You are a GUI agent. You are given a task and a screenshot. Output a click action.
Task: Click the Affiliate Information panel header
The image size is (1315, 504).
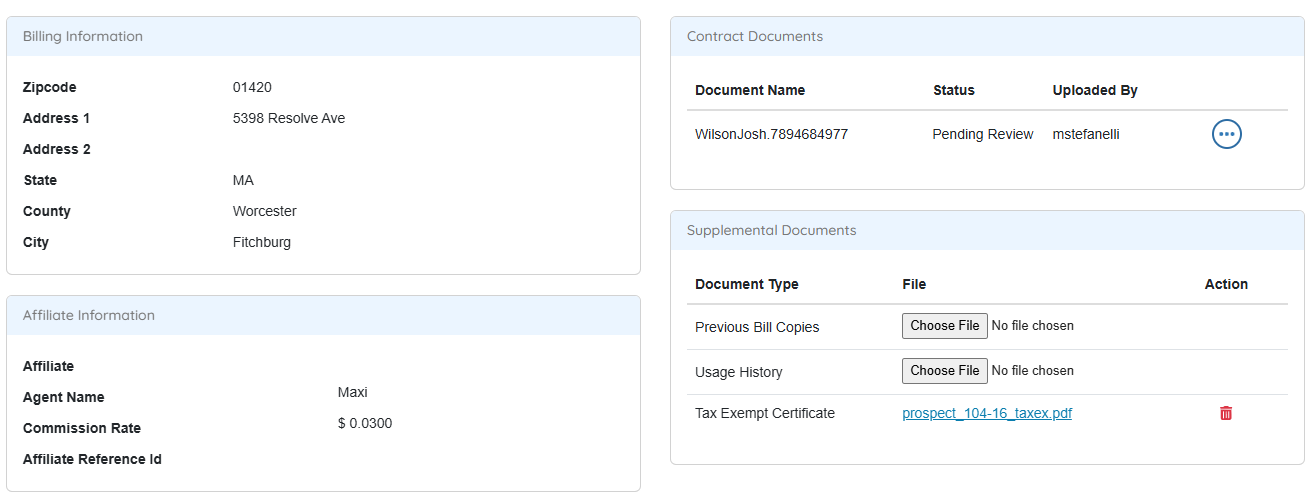click(x=89, y=316)
